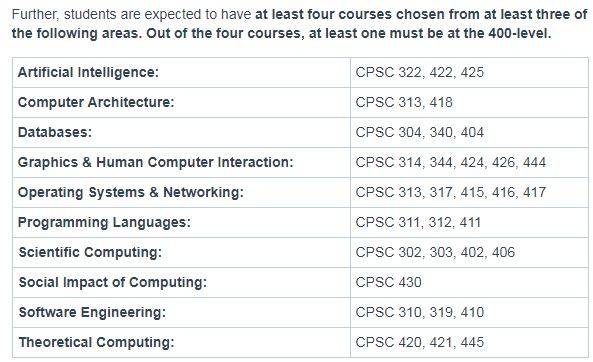Click the bold 400-level requirement sentence
Screen dimensions: 593x362
click(349, 34)
